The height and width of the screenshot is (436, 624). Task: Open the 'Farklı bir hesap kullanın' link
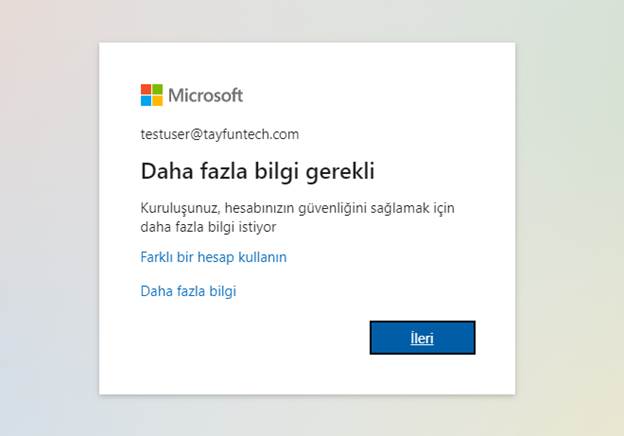tap(214, 257)
